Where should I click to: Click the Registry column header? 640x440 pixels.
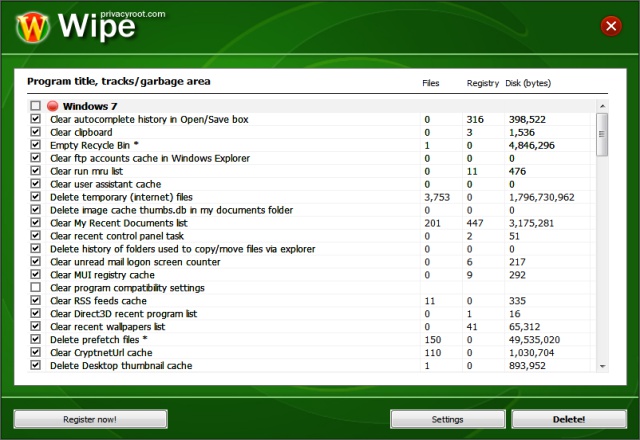point(483,82)
